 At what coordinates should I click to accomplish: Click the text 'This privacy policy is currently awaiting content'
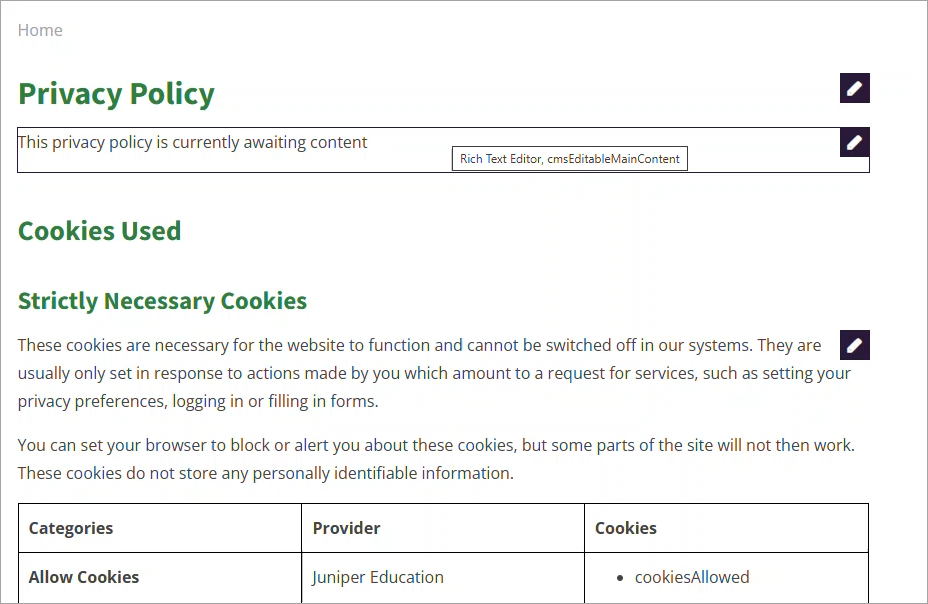click(x=193, y=142)
